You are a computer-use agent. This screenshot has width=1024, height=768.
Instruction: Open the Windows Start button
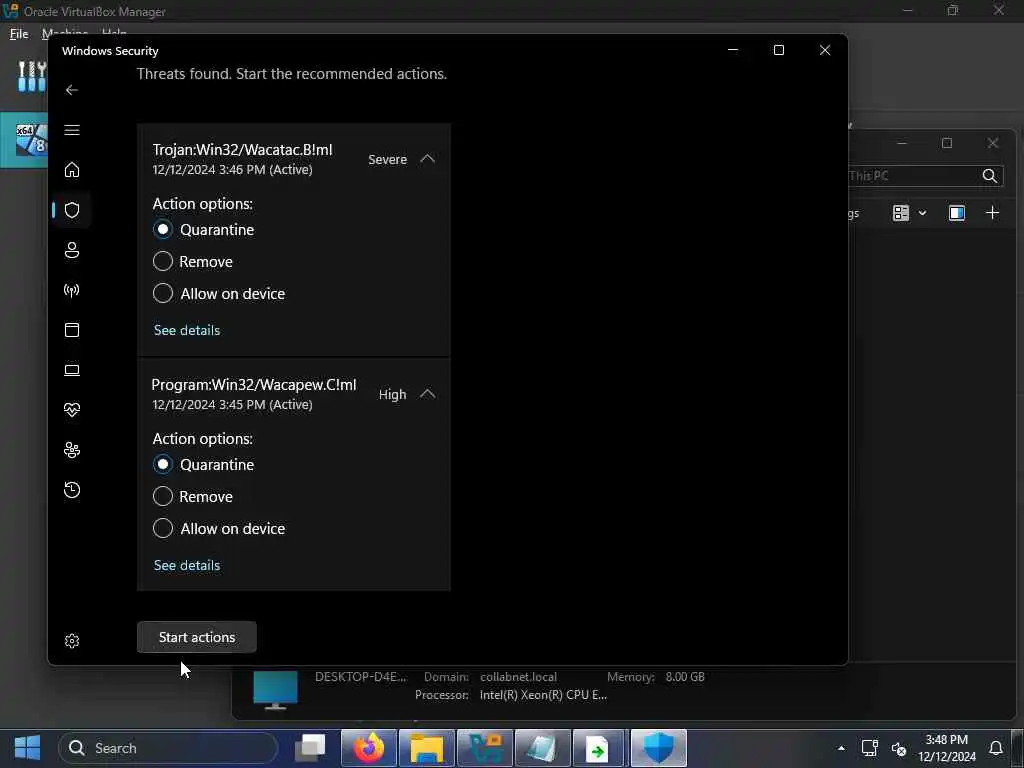[x=27, y=748]
